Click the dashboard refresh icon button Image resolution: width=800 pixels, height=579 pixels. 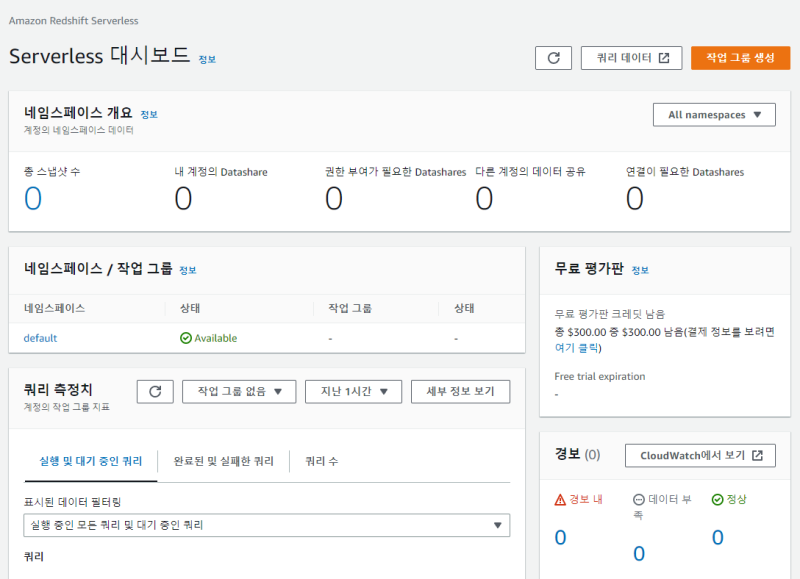tap(553, 58)
